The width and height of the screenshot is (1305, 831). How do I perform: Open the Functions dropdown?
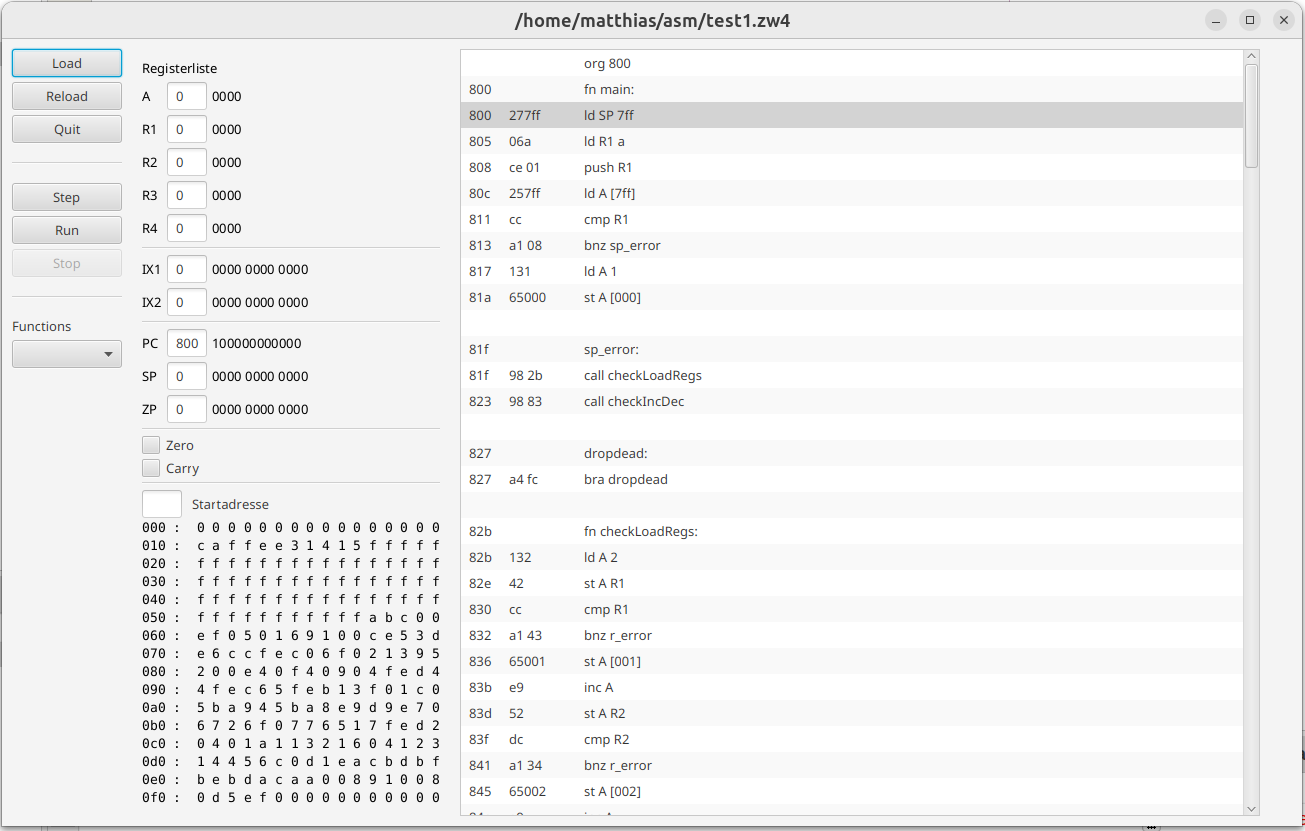tap(67, 354)
